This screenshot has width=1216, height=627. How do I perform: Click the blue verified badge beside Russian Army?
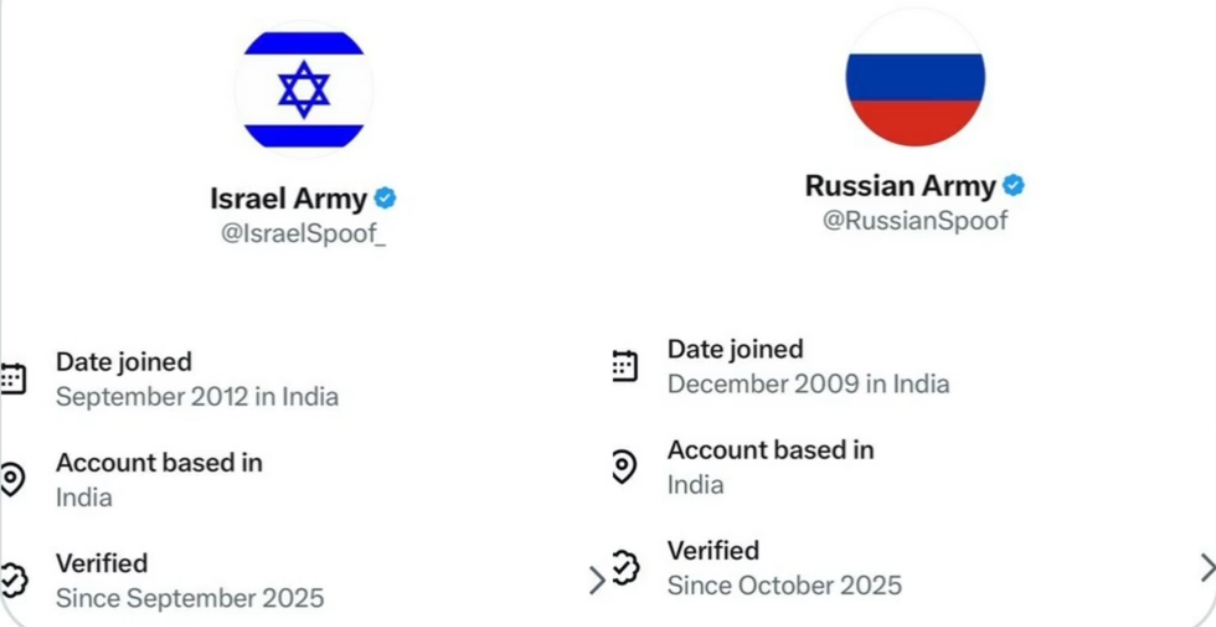pos(1014,186)
